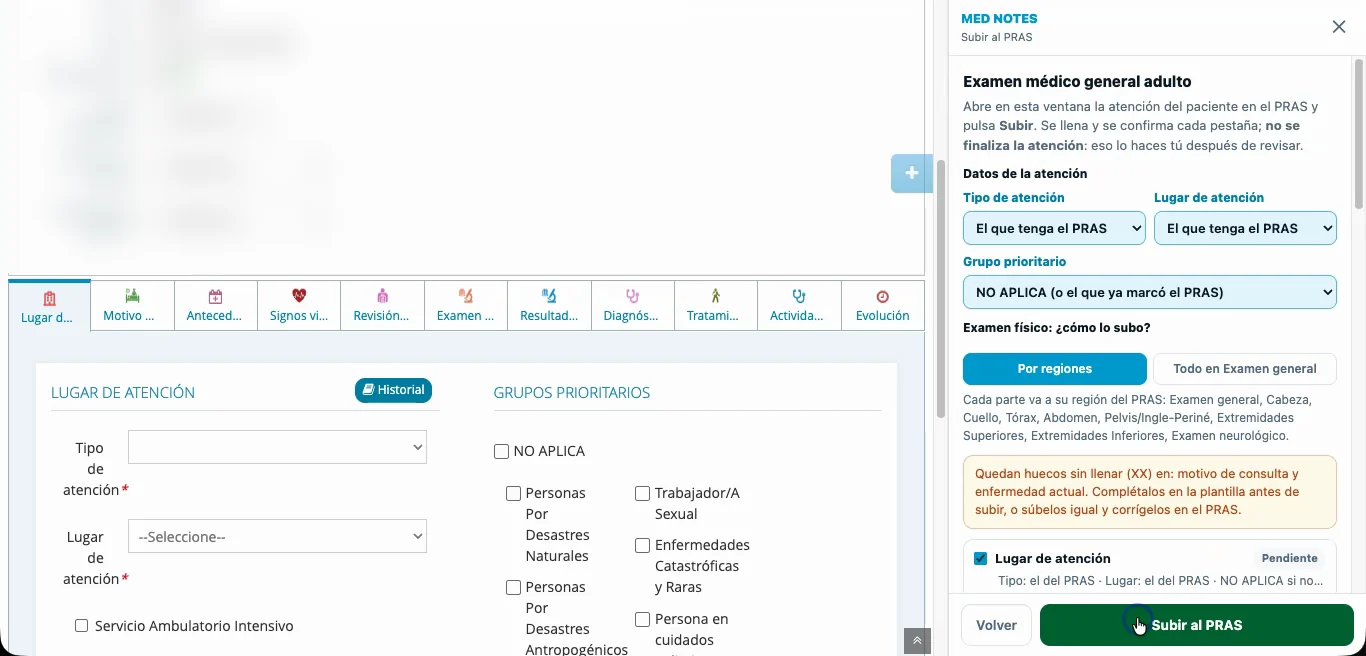Check Personas Por Desastres Antropogénicos

point(514,587)
